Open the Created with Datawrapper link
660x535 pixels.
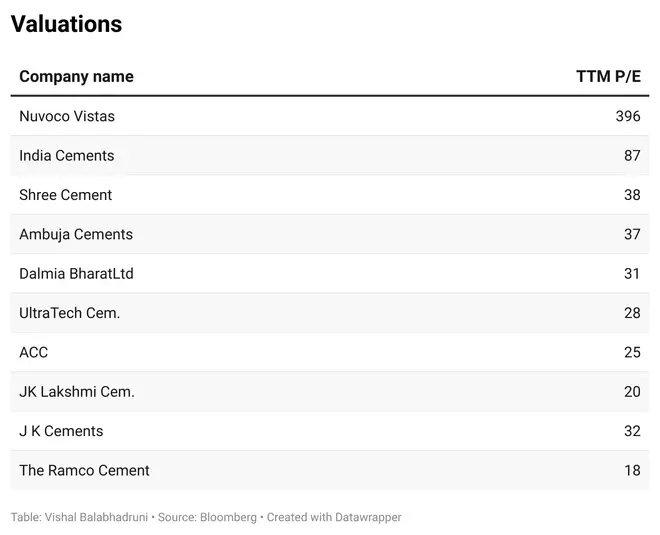click(x=334, y=517)
